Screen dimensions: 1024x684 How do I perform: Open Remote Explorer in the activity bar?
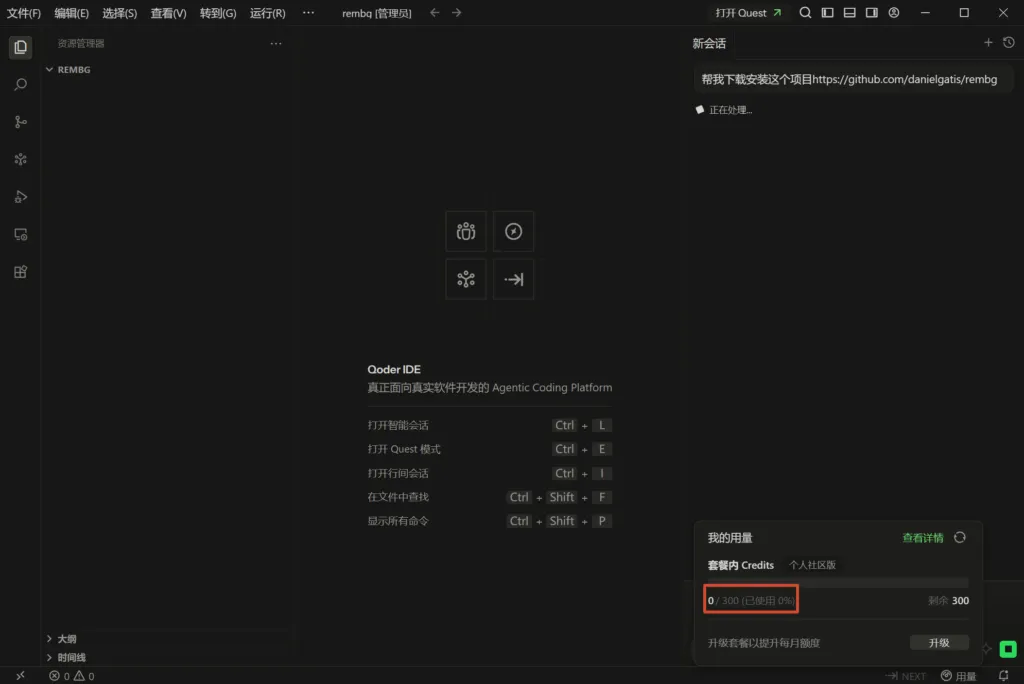[x=20, y=235]
